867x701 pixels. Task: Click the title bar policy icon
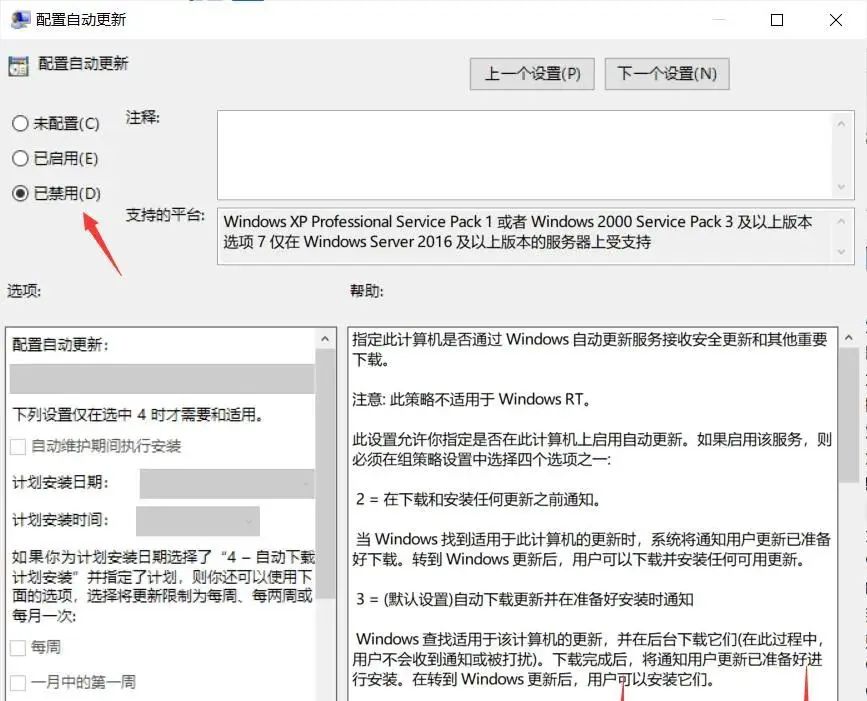pos(20,20)
